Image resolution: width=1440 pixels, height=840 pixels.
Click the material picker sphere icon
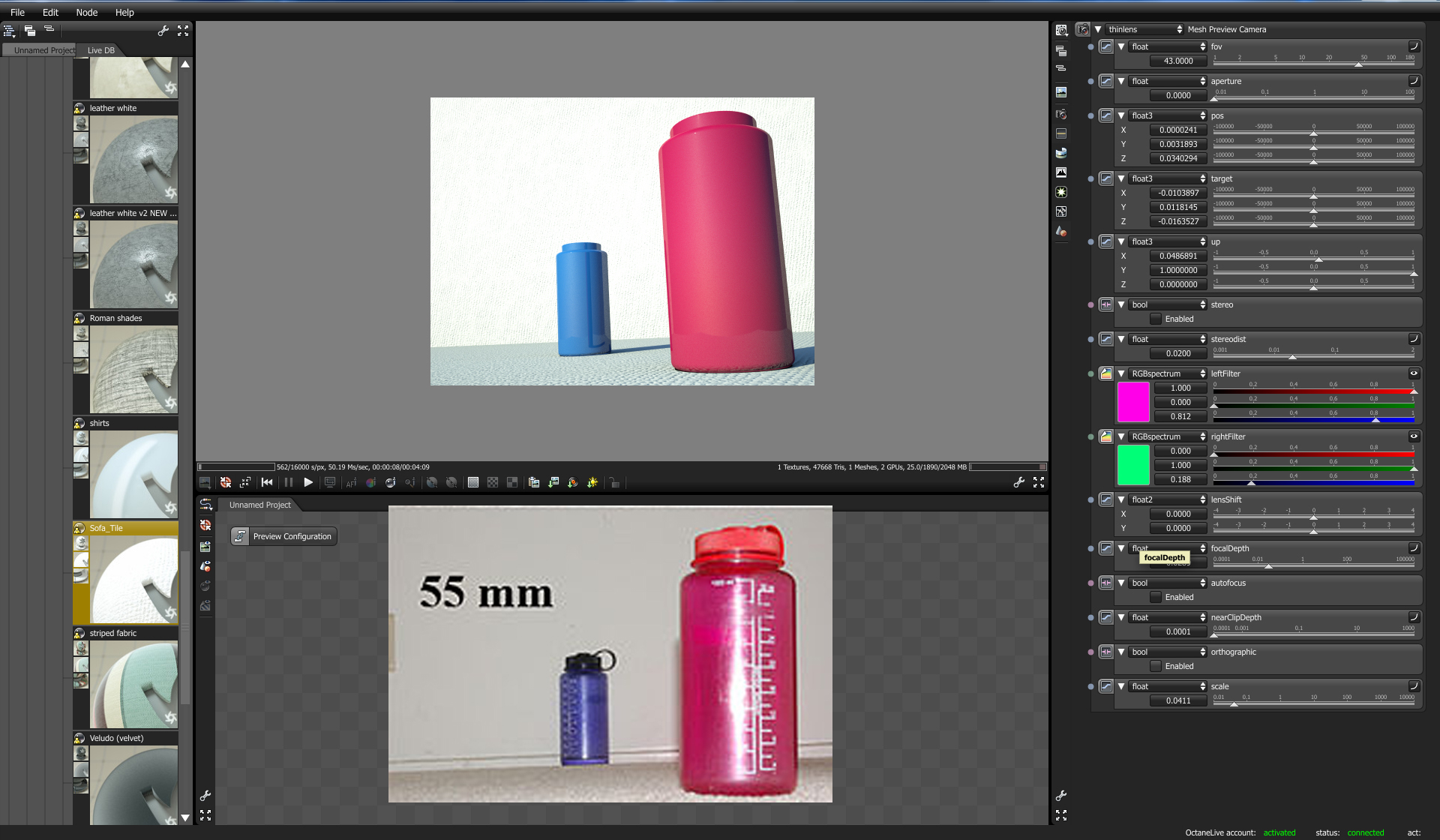[x=391, y=483]
